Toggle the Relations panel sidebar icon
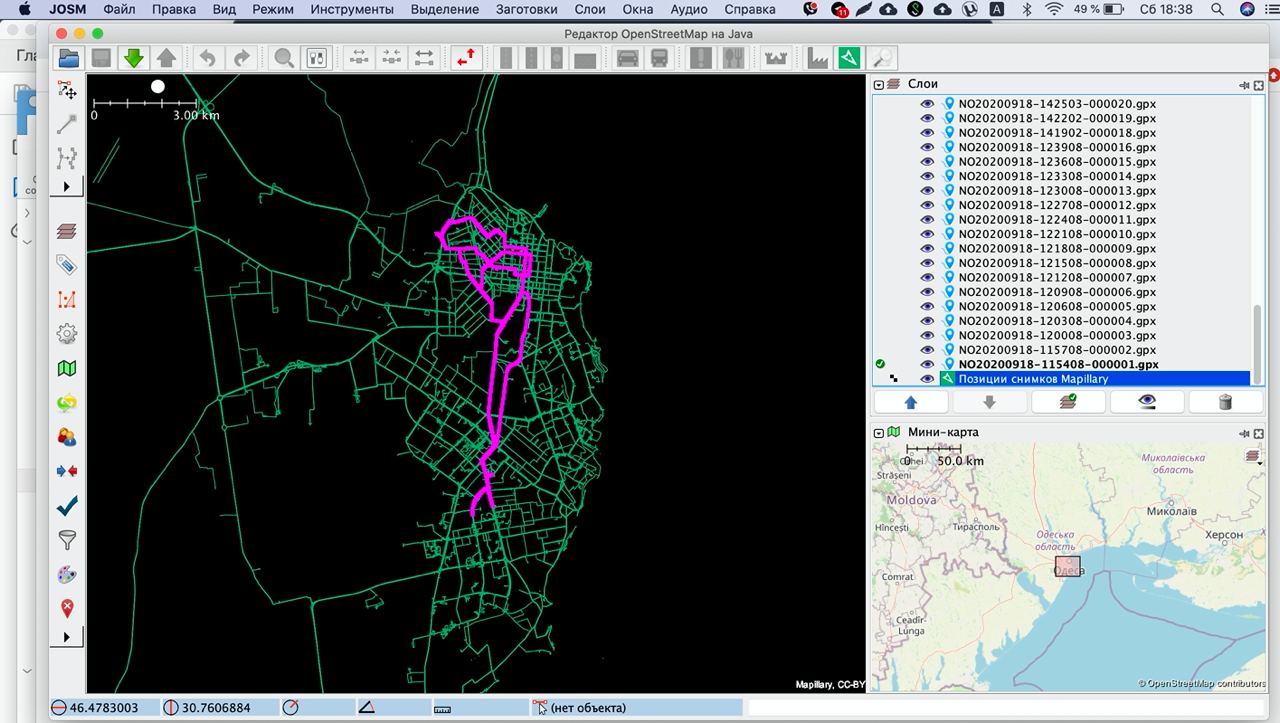The width and height of the screenshot is (1280, 723). [67, 299]
